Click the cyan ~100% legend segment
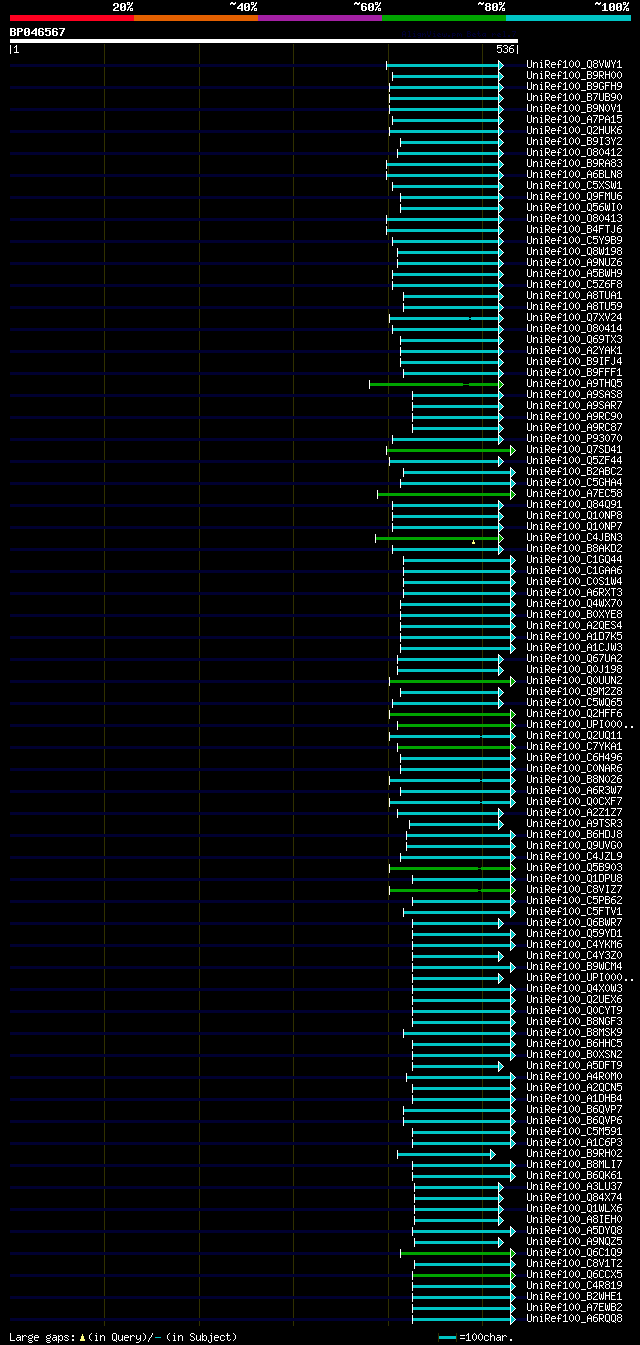This screenshot has width=640, height=1345. (x=568, y=18)
